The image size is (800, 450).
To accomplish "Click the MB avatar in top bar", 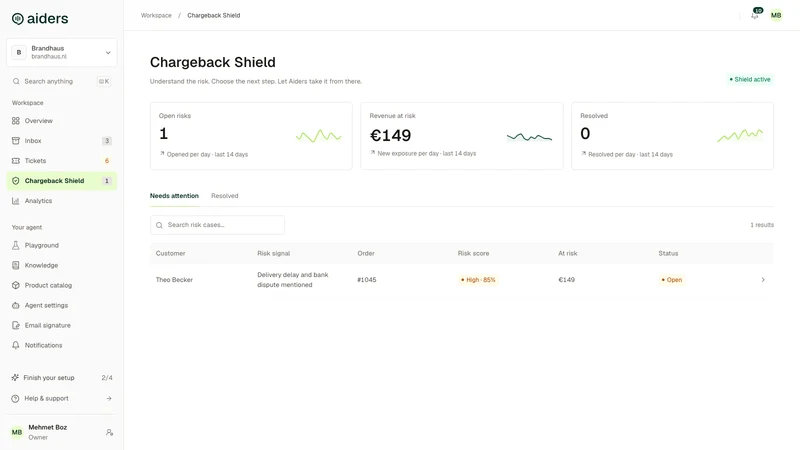I will 776,15.
